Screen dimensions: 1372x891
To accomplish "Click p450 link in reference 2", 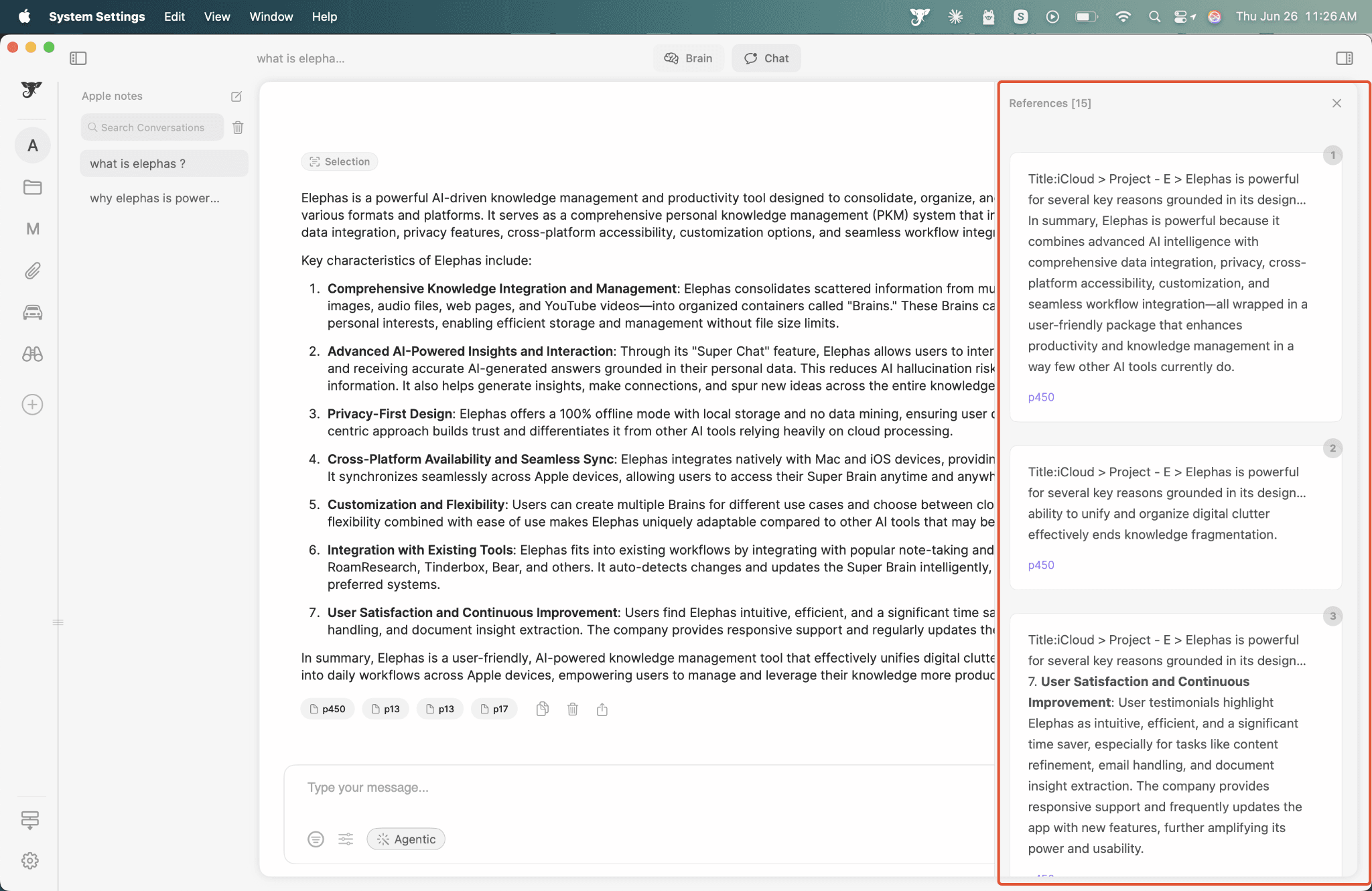I will point(1041,565).
